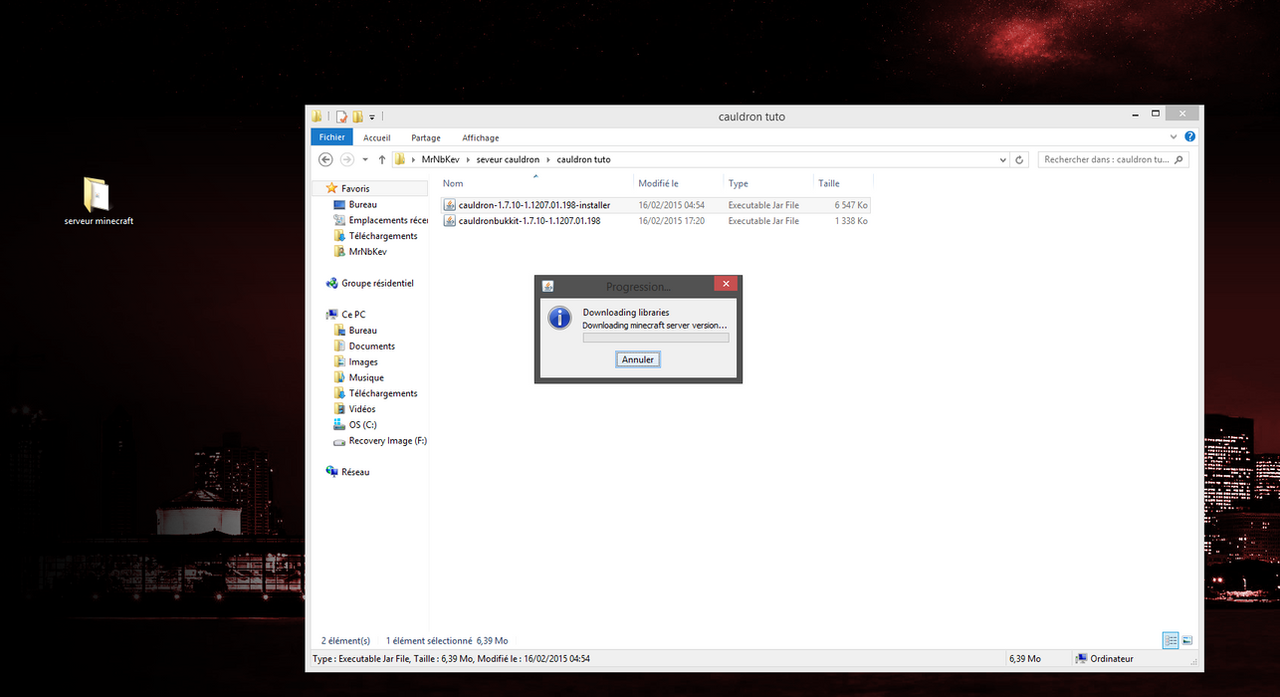Switch to the large icons view layout

1187,640
